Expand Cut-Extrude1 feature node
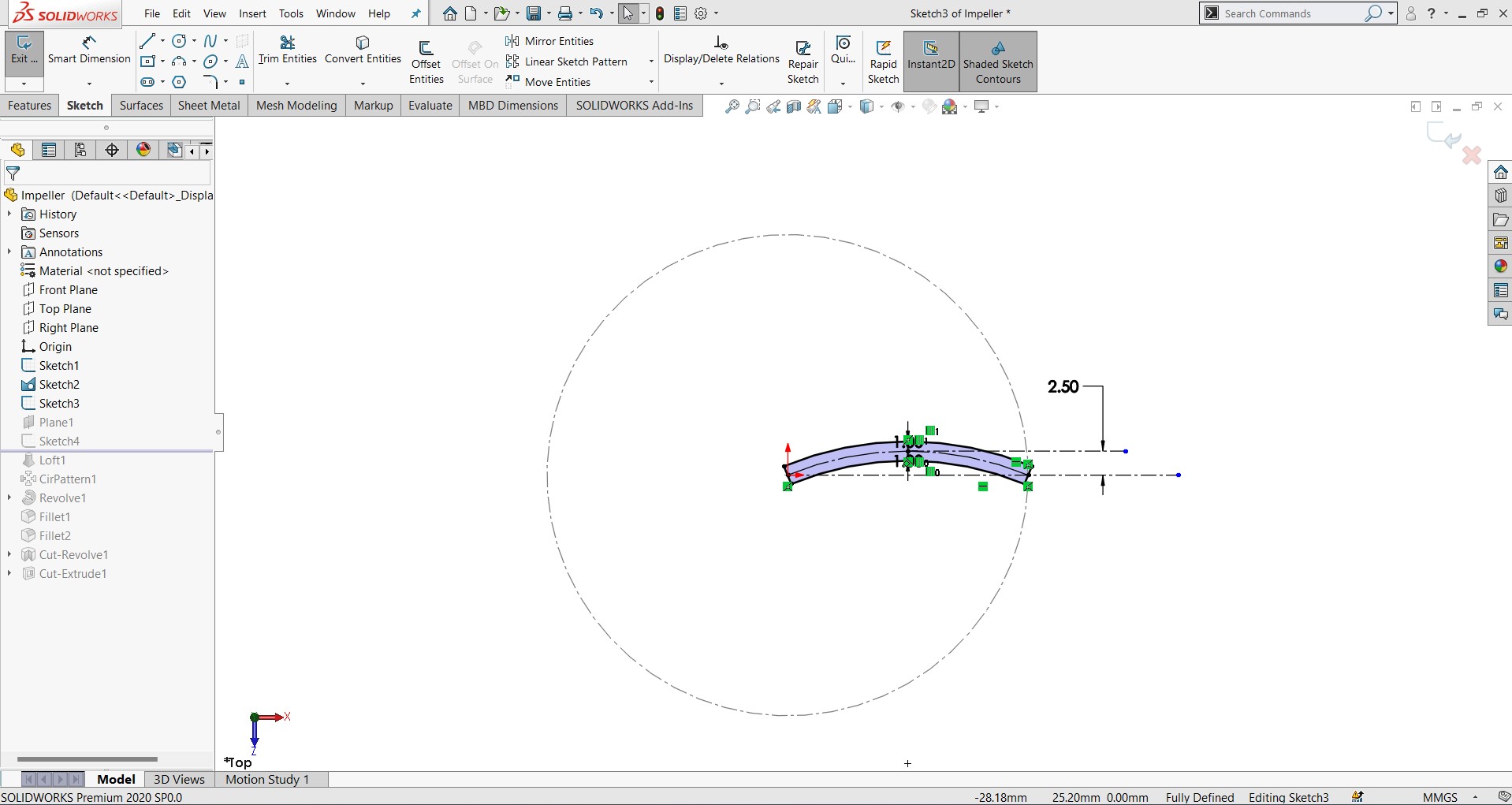The image size is (1512, 805). [x=9, y=573]
